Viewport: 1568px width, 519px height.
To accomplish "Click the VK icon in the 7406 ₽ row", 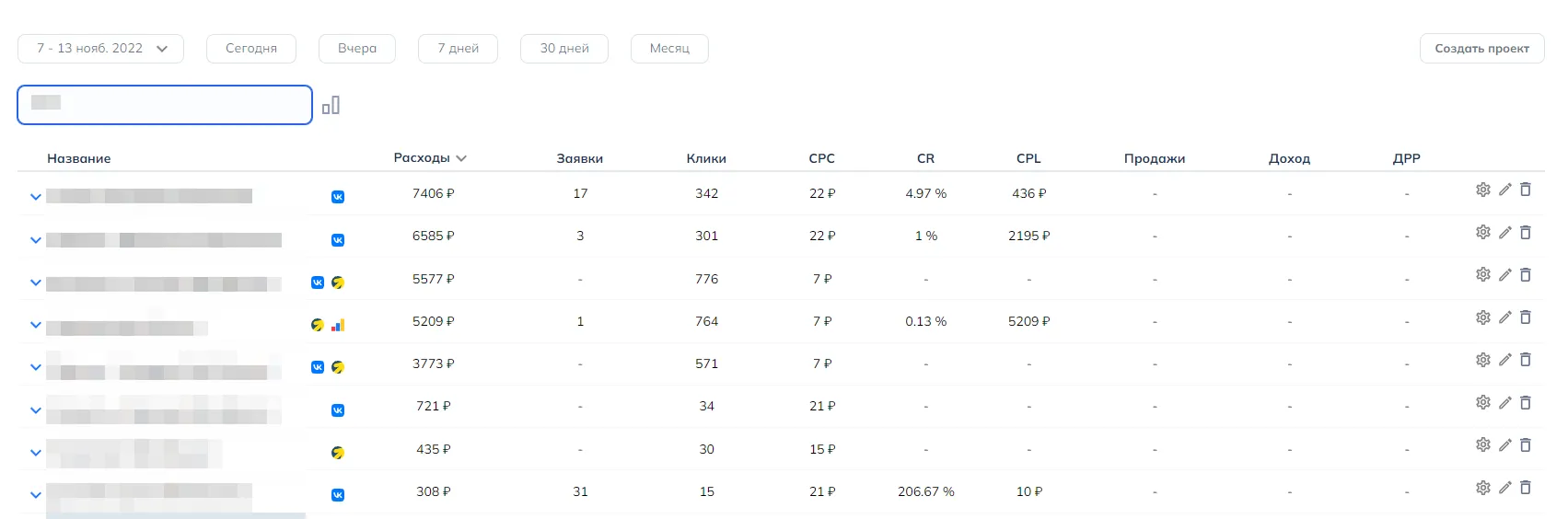I will (338, 197).
